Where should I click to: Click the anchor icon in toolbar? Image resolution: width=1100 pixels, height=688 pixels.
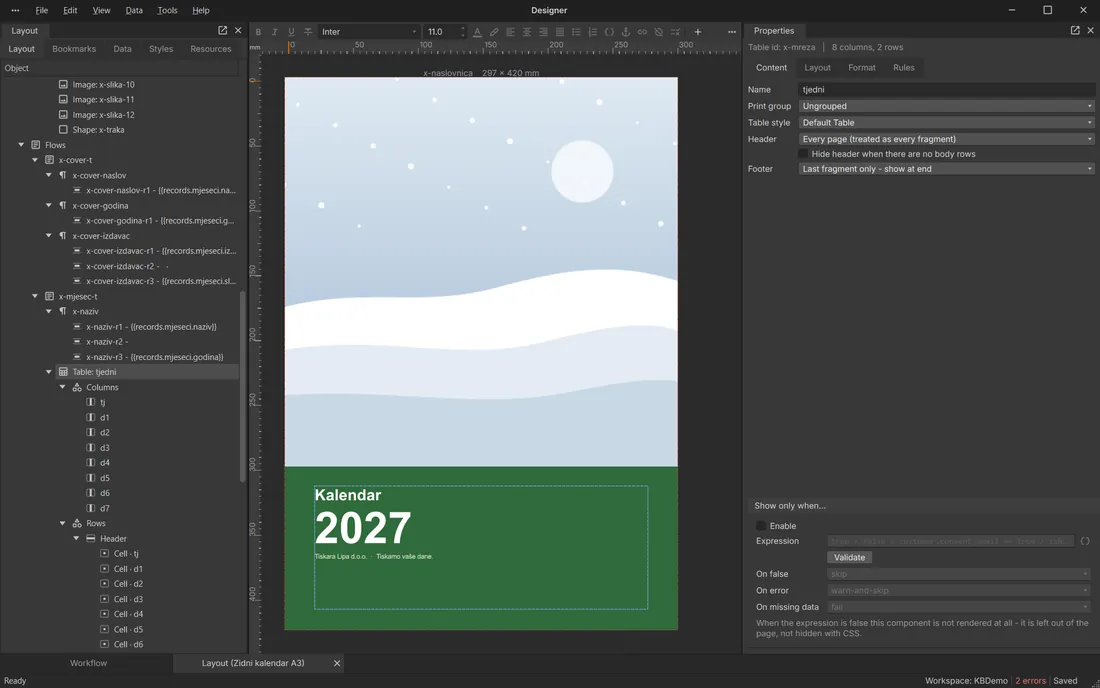click(626, 32)
